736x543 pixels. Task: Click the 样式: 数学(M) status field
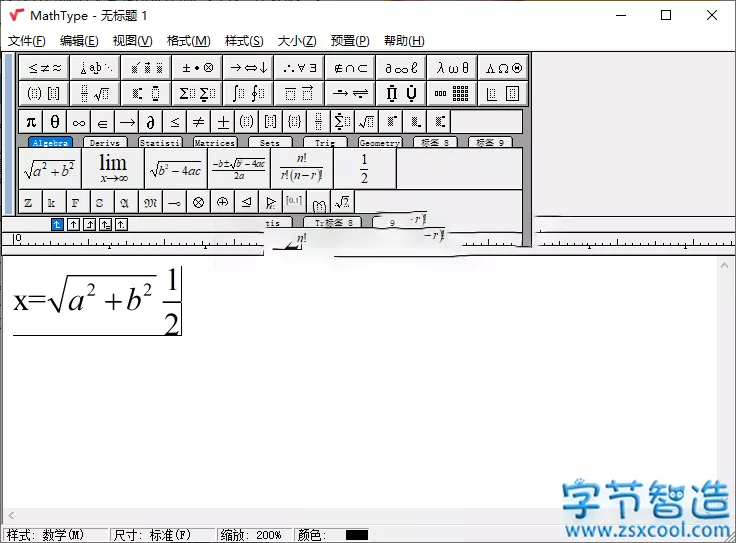point(55,535)
